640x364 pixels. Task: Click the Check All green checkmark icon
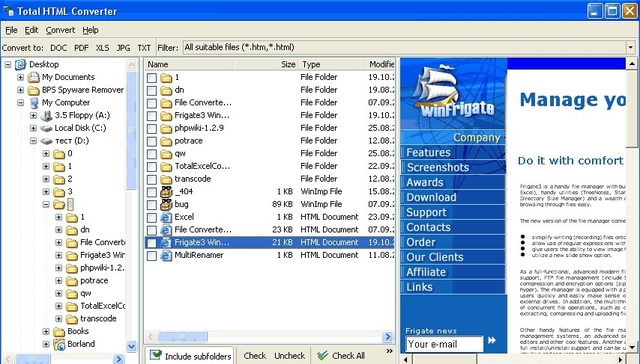[x=322, y=356]
